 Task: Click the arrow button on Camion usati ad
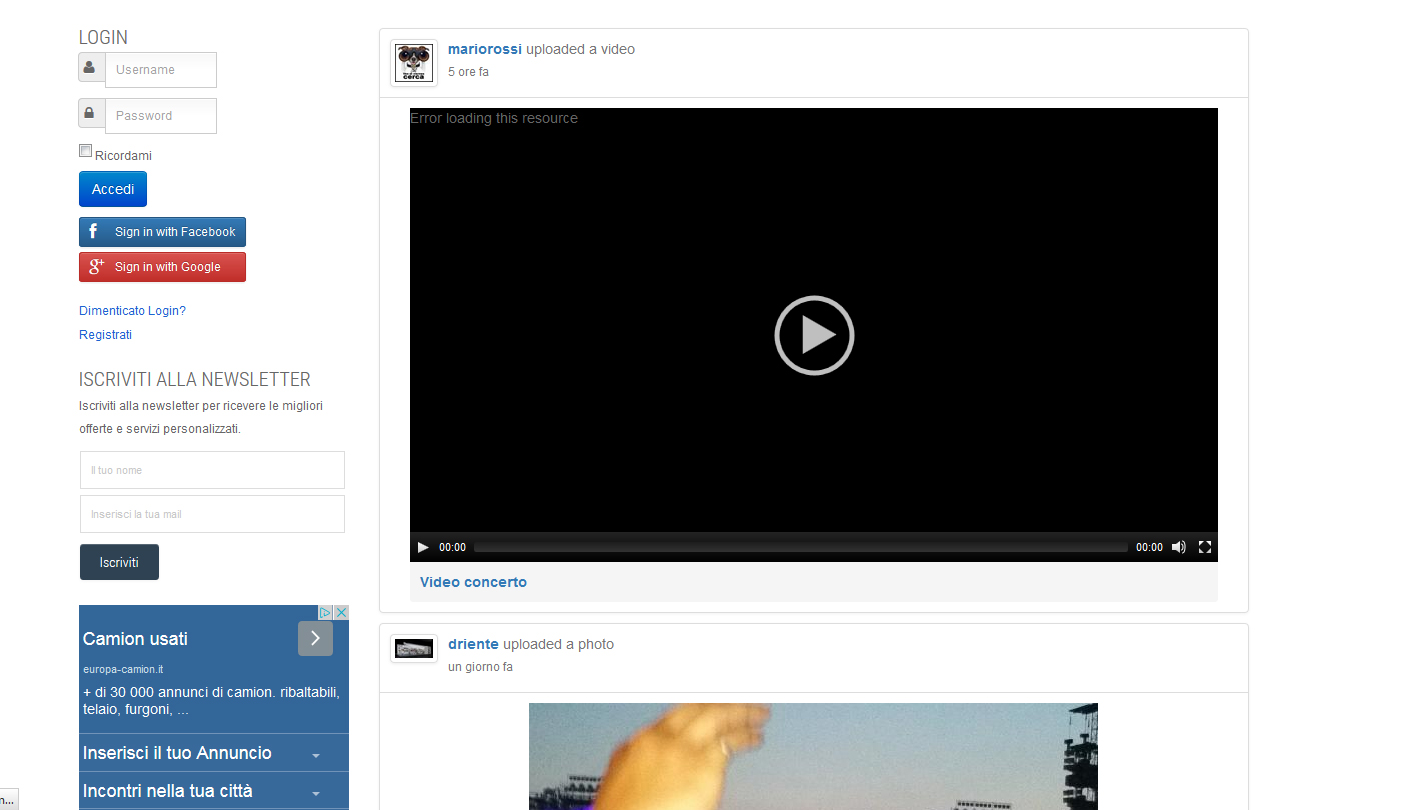click(x=315, y=638)
